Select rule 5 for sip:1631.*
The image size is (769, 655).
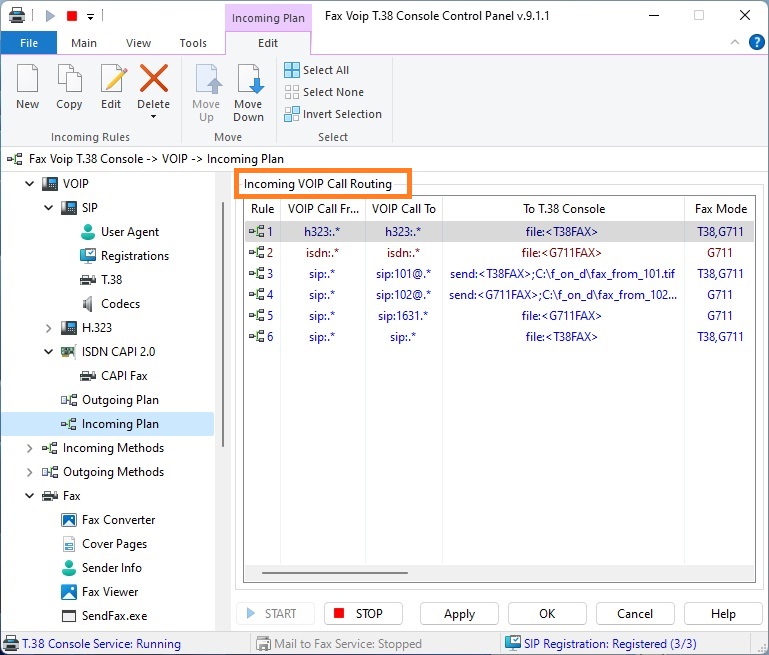tap(499, 316)
